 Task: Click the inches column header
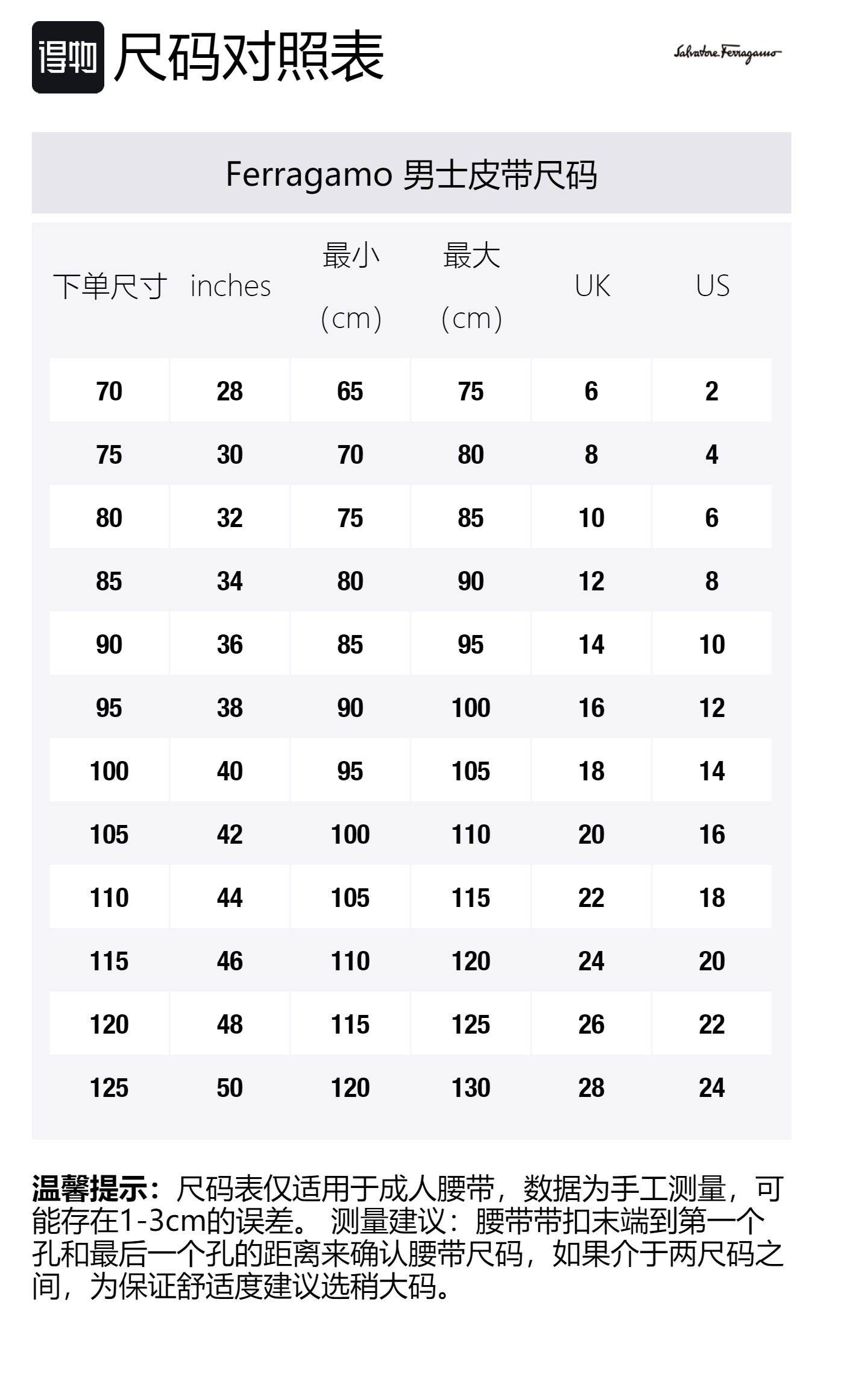click(x=230, y=286)
